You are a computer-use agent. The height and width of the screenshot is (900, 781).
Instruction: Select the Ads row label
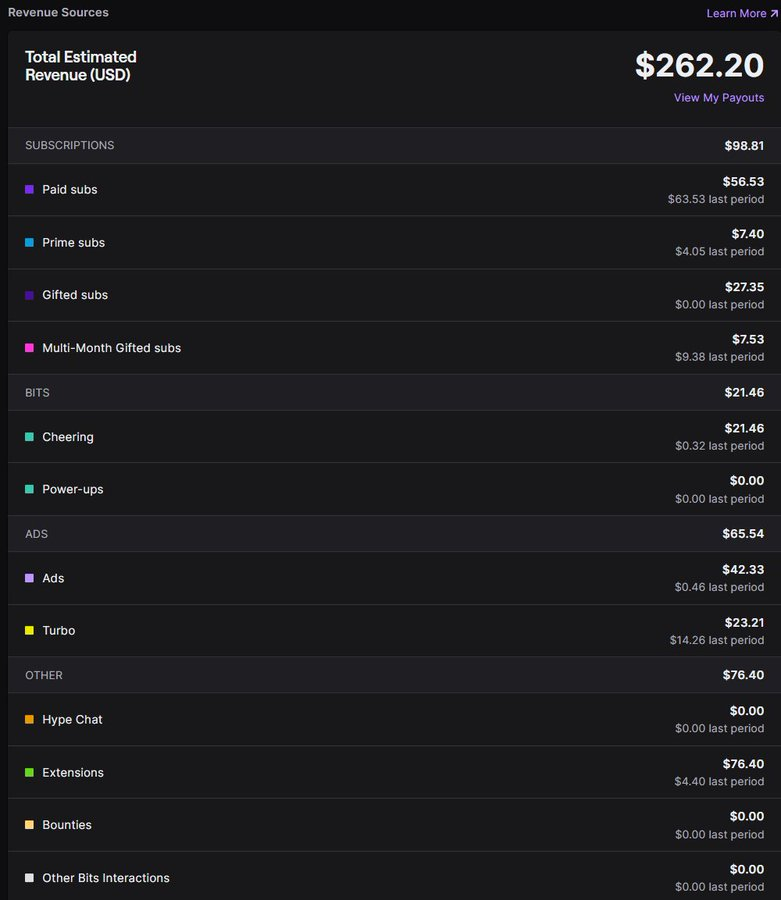tap(53, 578)
